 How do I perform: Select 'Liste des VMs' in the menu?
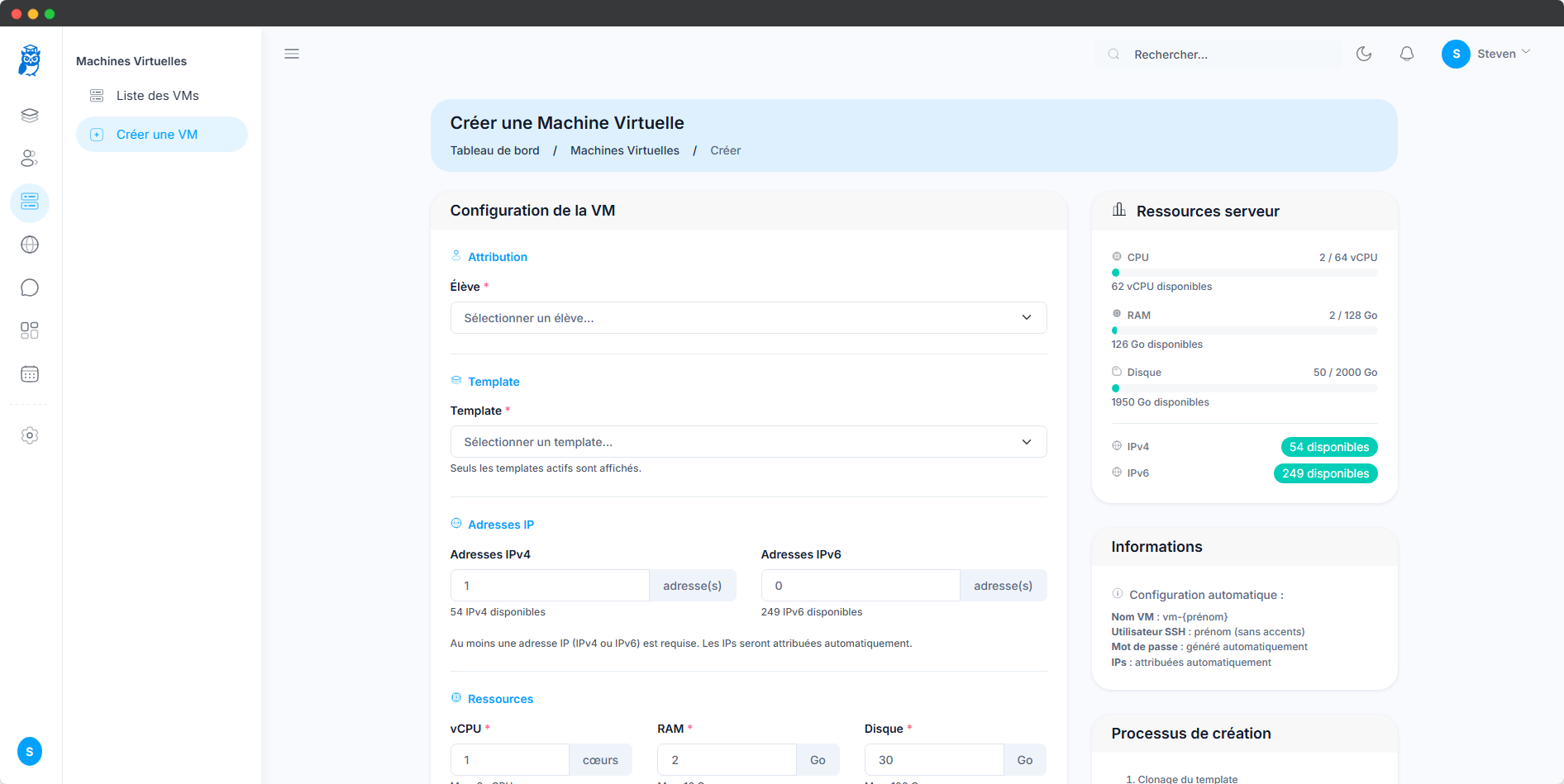coord(158,95)
